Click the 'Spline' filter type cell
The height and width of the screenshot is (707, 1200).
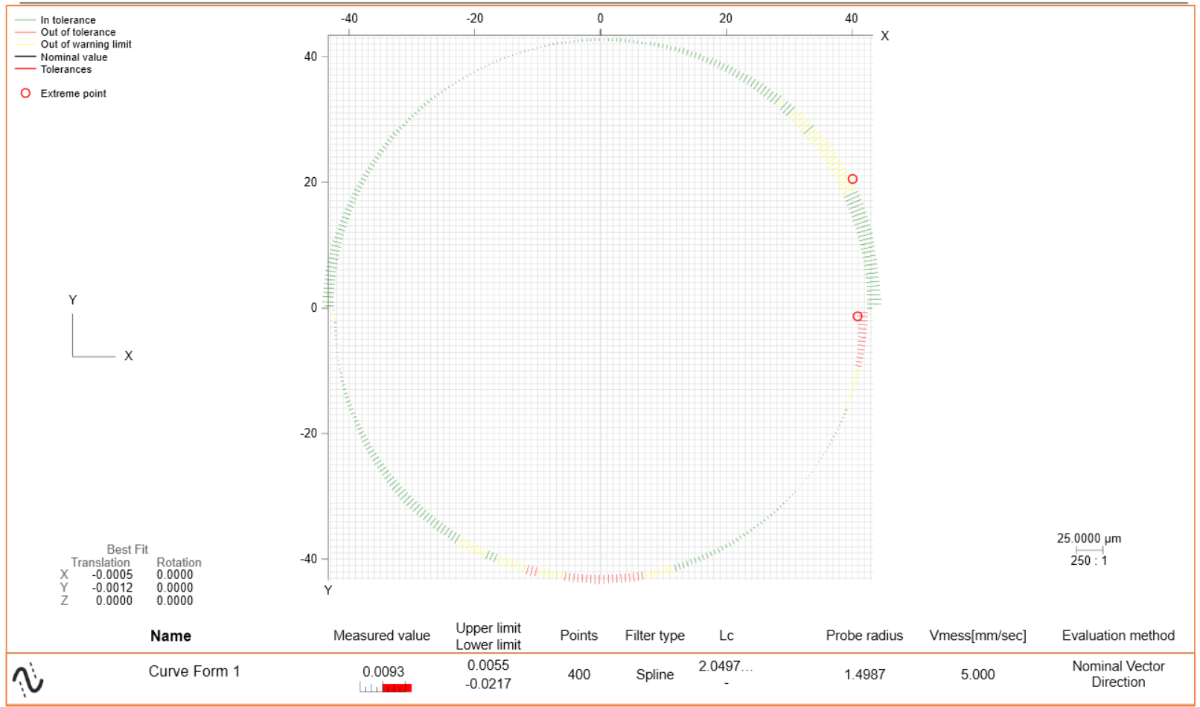click(655, 675)
